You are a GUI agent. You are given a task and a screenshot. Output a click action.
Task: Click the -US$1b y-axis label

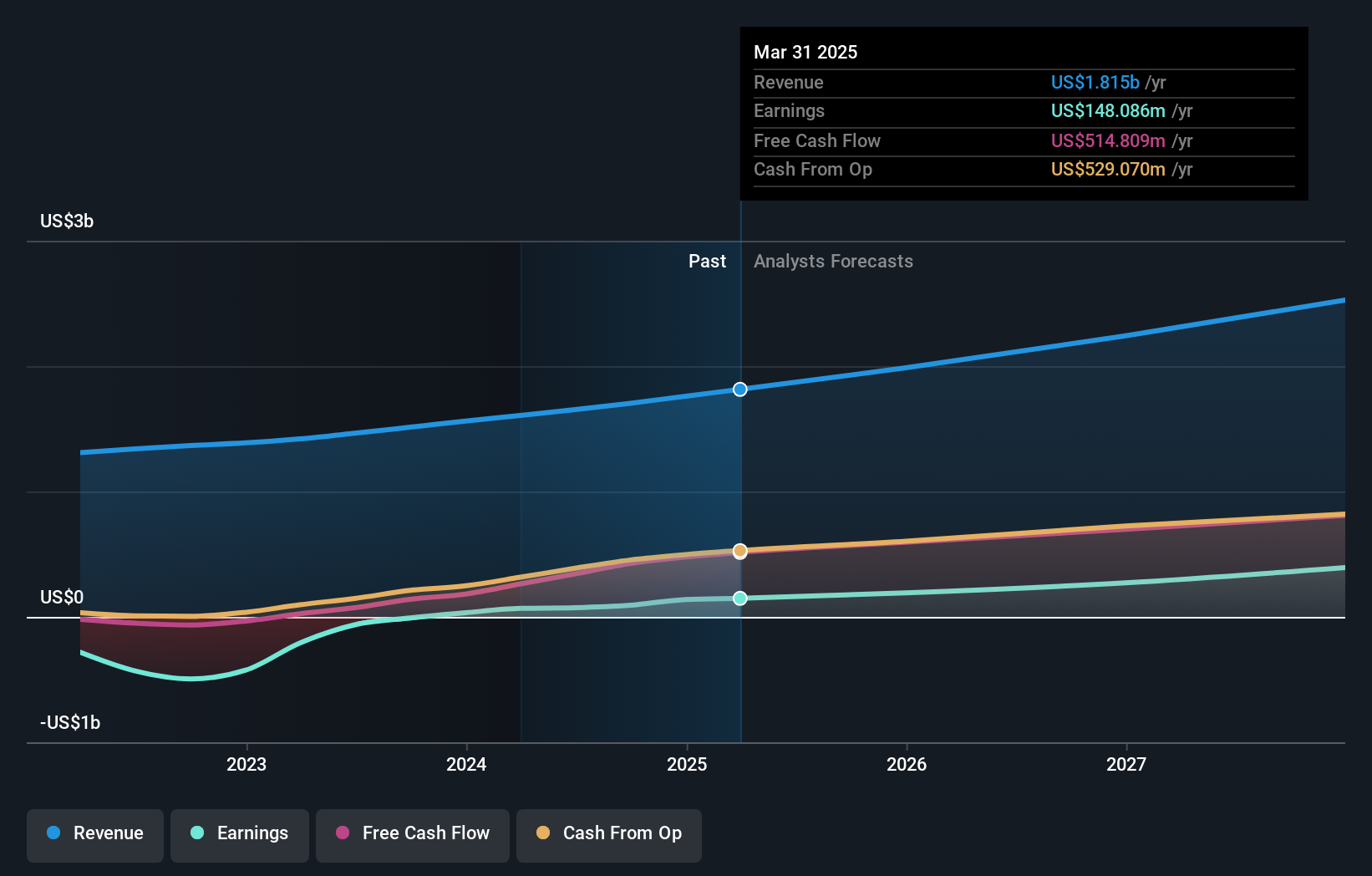click(70, 722)
